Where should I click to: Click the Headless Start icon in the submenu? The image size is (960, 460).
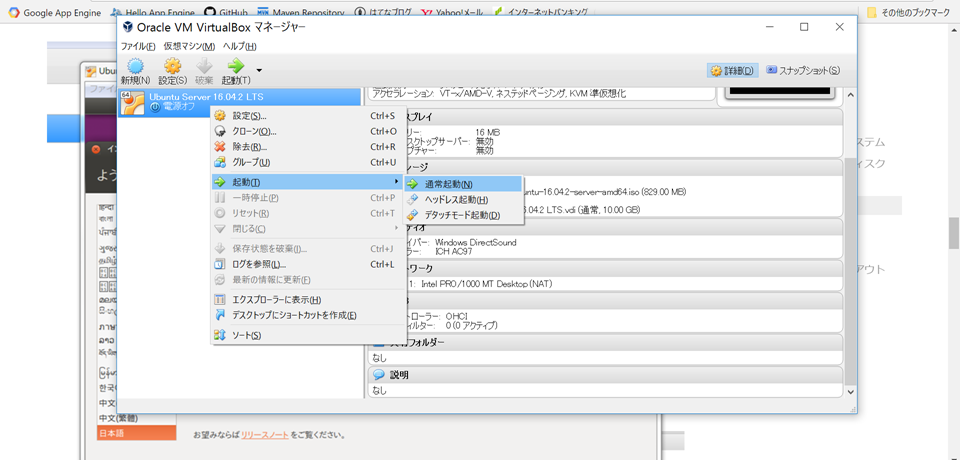[x=413, y=200]
